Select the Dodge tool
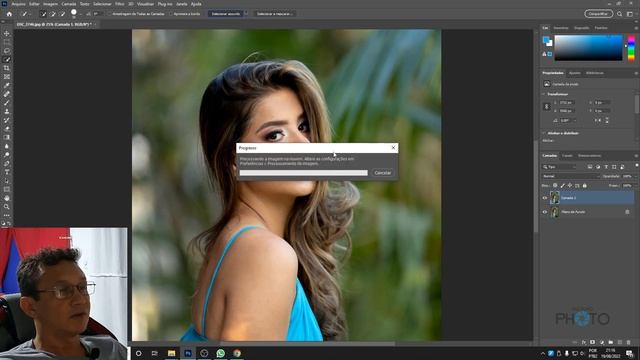This screenshot has height=360, width=640. pyautogui.click(x=7, y=155)
